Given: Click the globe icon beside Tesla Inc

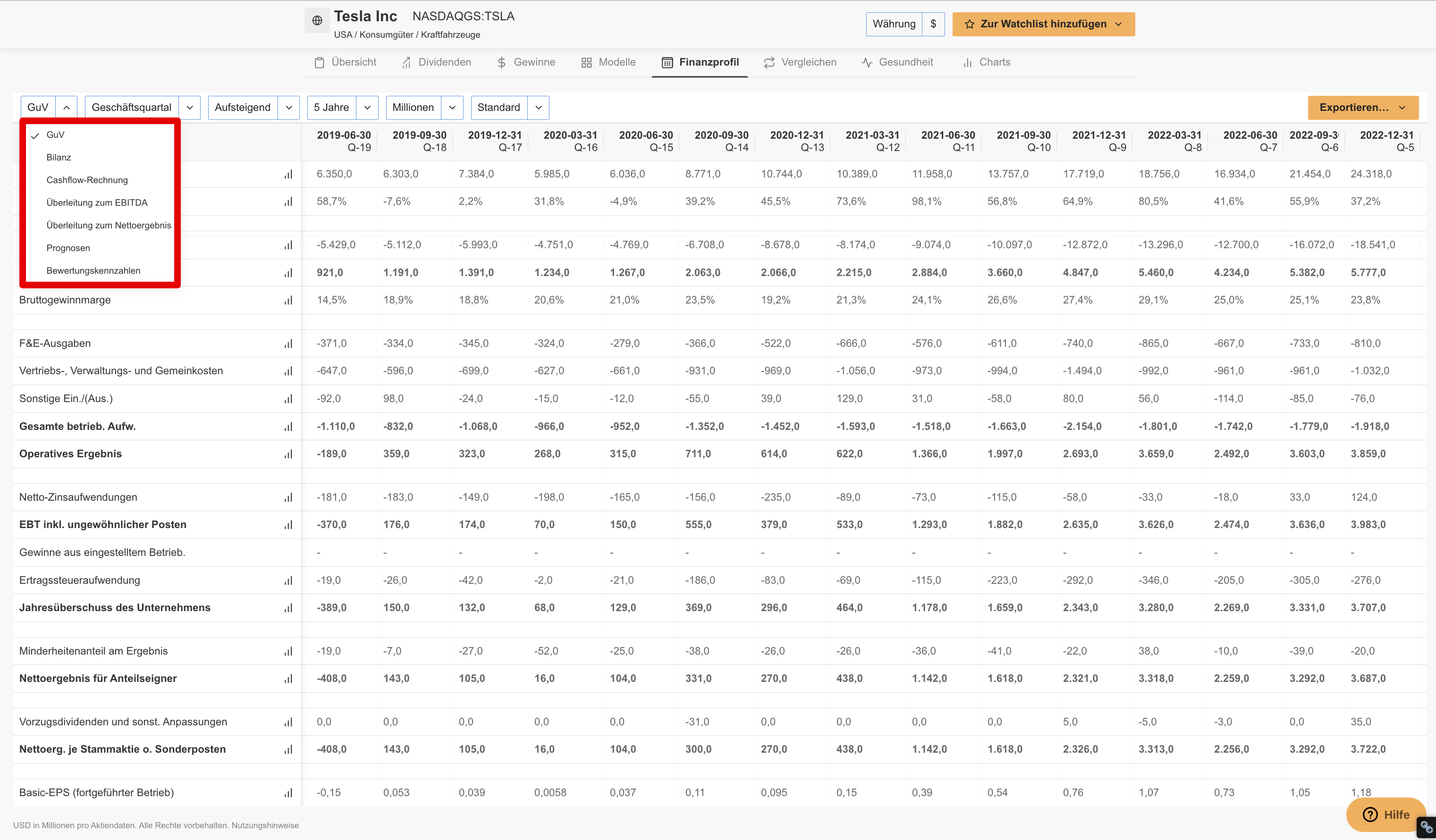Looking at the screenshot, I should tap(317, 20).
